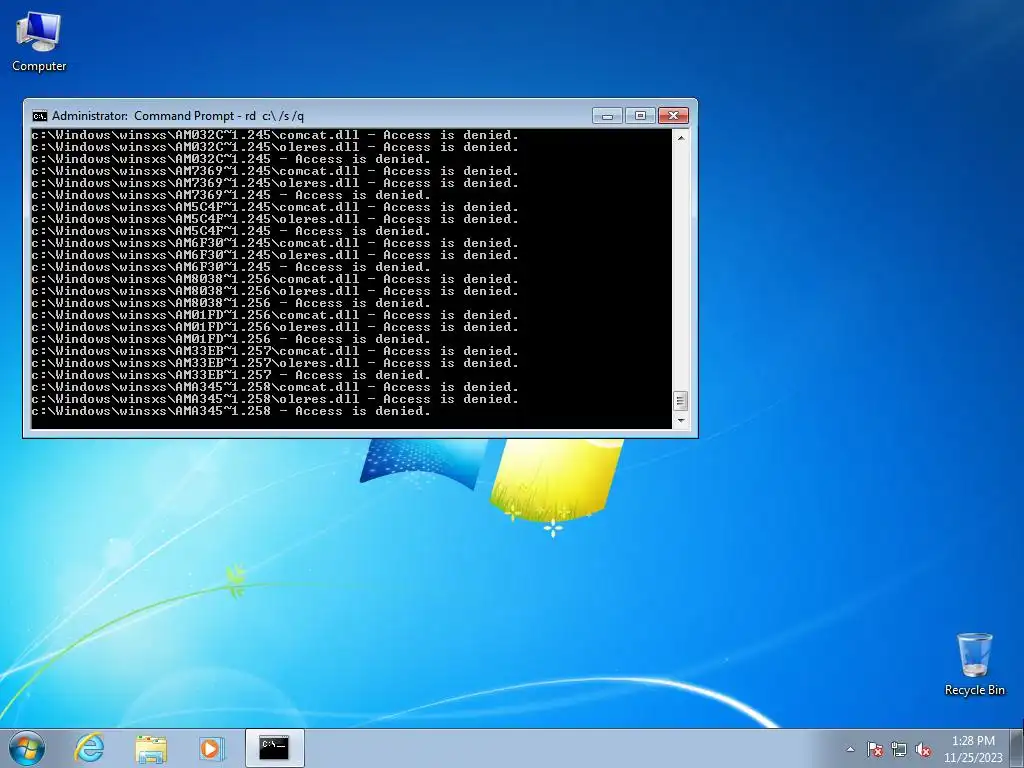Show hidden tray icons arrow
The image size is (1024, 768).
tap(850, 750)
